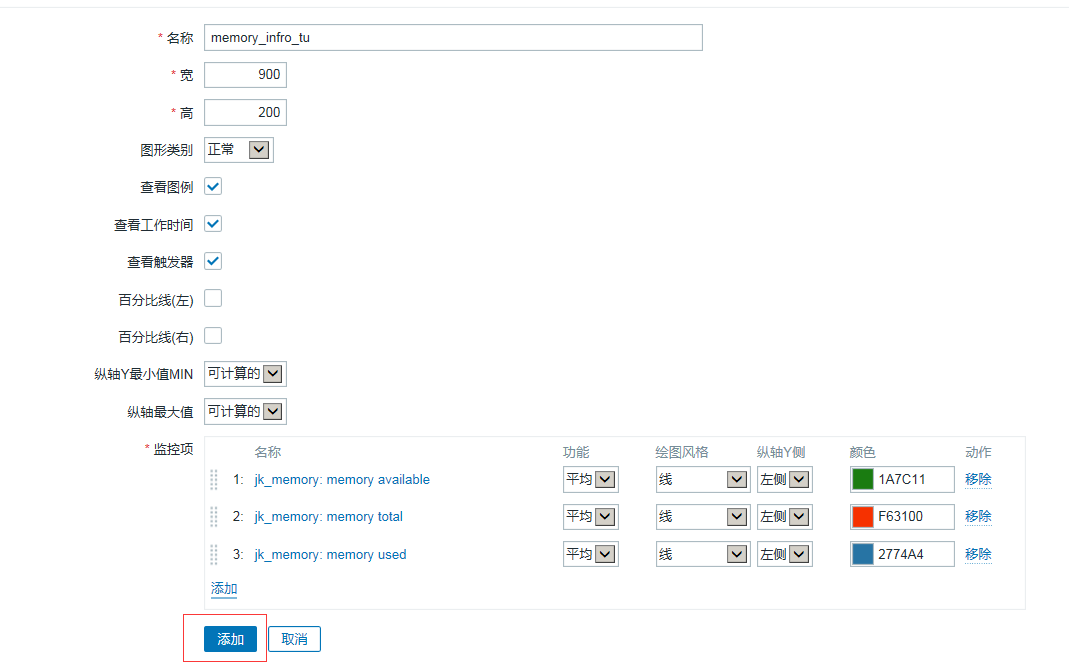
Task: Grab drag handle for memory total row
Action: pos(214,517)
